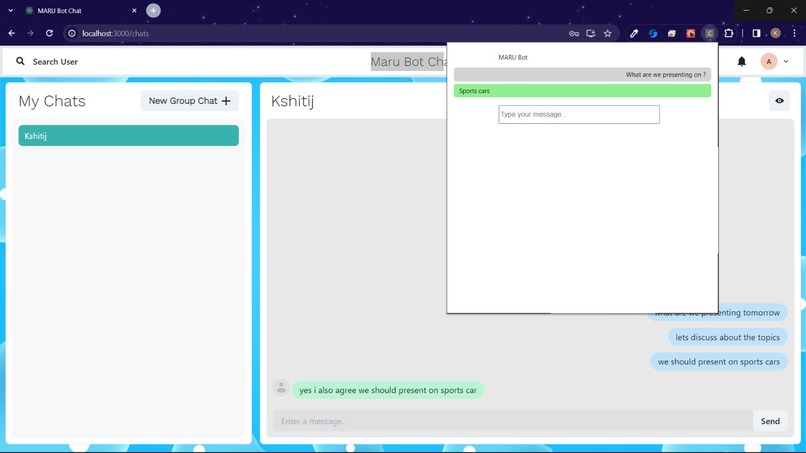The image size is (806, 453).
Task: Open the Extensions puzzle icon
Action: 728,33
